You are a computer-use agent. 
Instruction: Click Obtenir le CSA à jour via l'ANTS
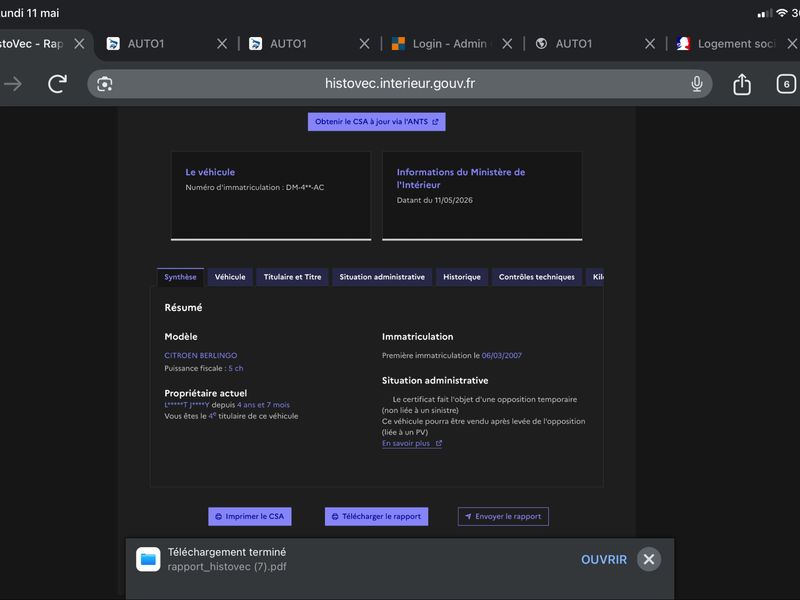(377, 122)
